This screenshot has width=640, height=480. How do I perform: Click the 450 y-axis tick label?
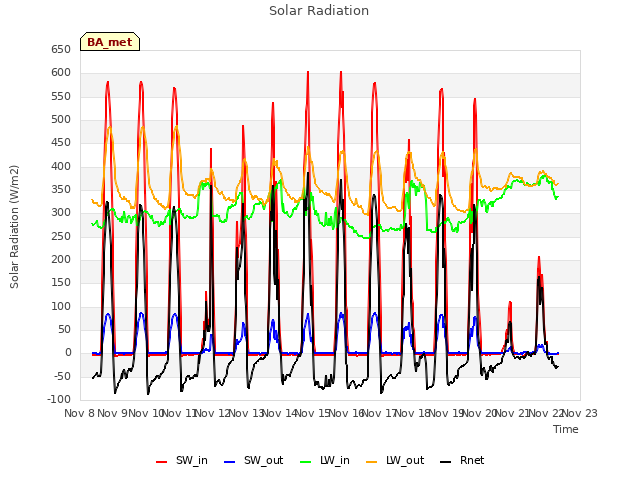(61, 143)
